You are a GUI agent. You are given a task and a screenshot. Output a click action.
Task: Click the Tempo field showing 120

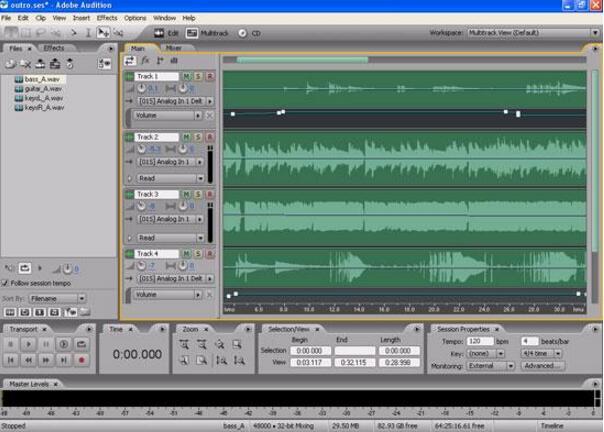(480, 341)
